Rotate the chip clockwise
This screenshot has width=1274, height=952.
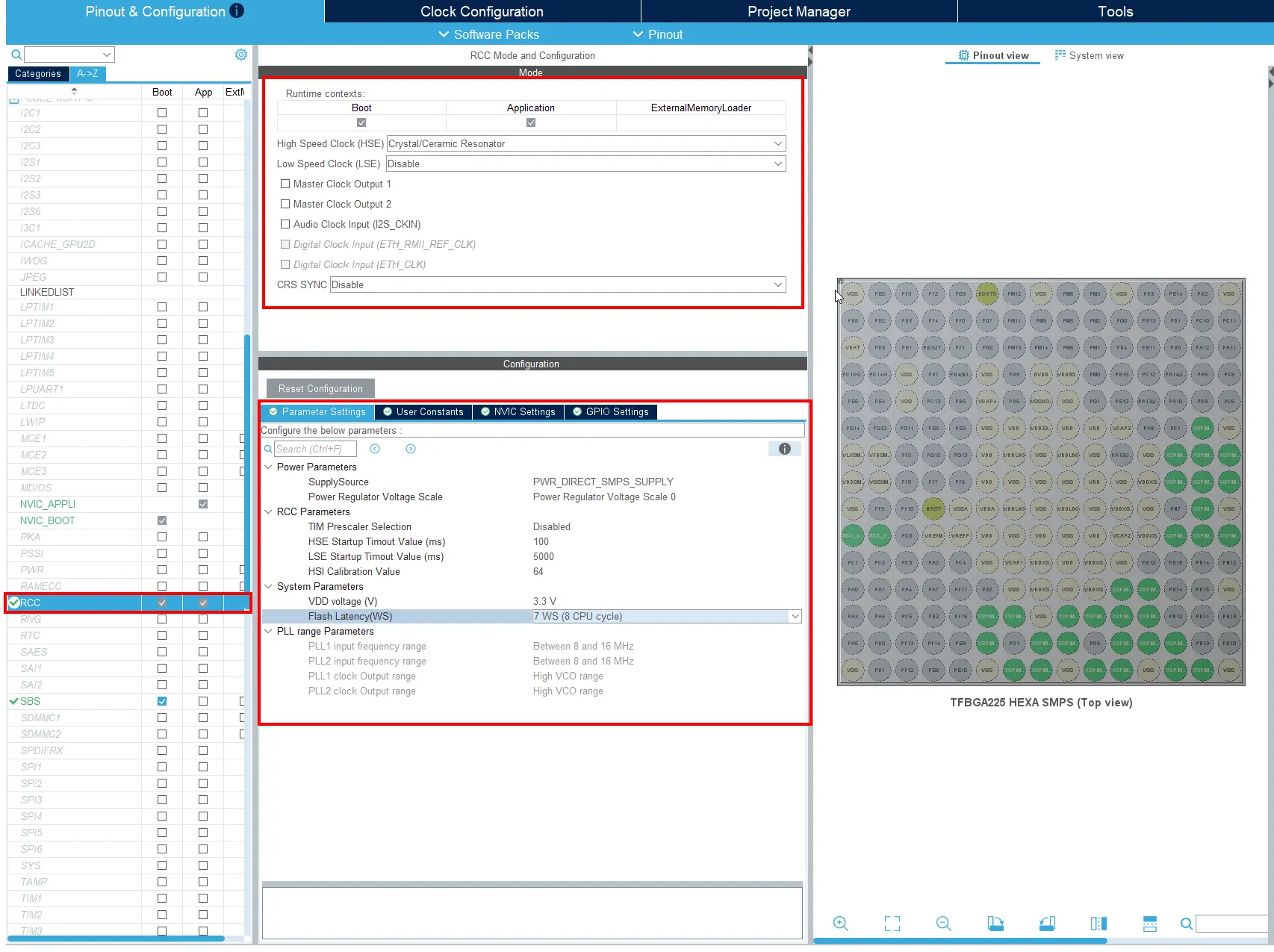[x=995, y=924]
